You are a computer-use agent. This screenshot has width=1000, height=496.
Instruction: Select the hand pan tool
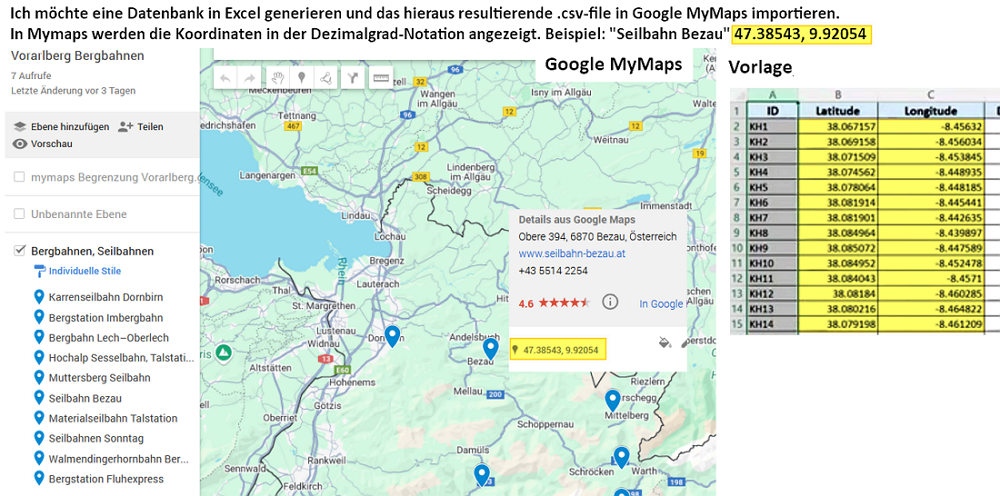[277, 78]
